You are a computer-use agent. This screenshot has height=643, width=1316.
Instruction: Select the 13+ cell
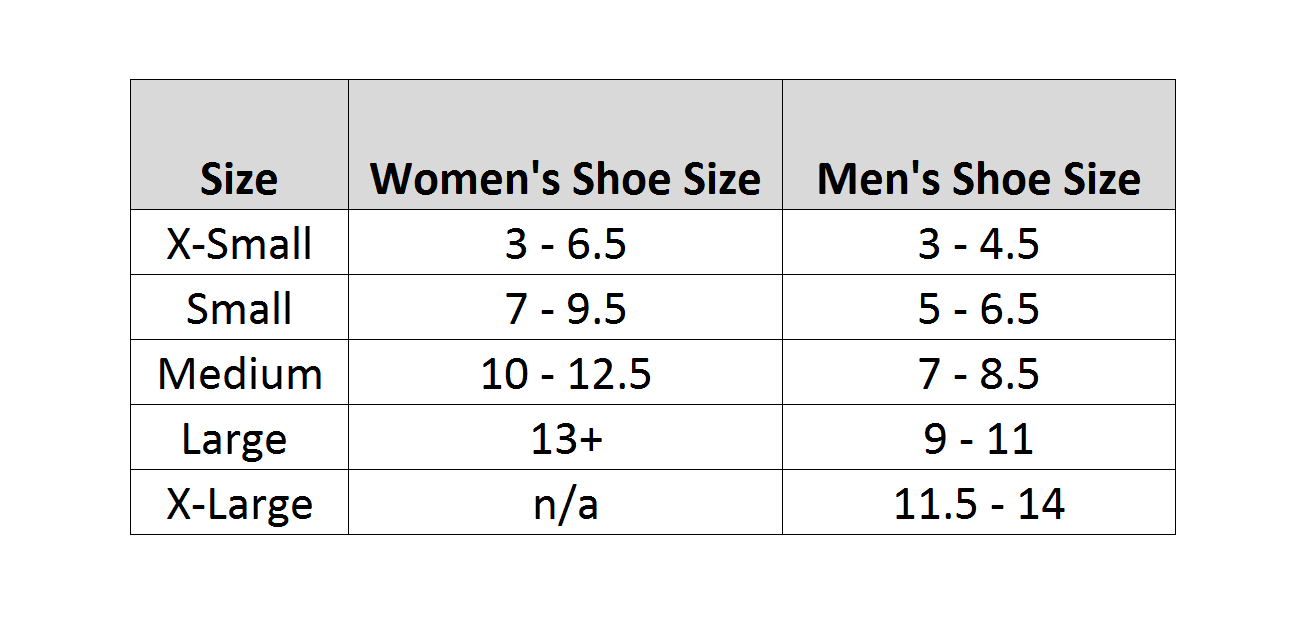(x=565, y=438)
